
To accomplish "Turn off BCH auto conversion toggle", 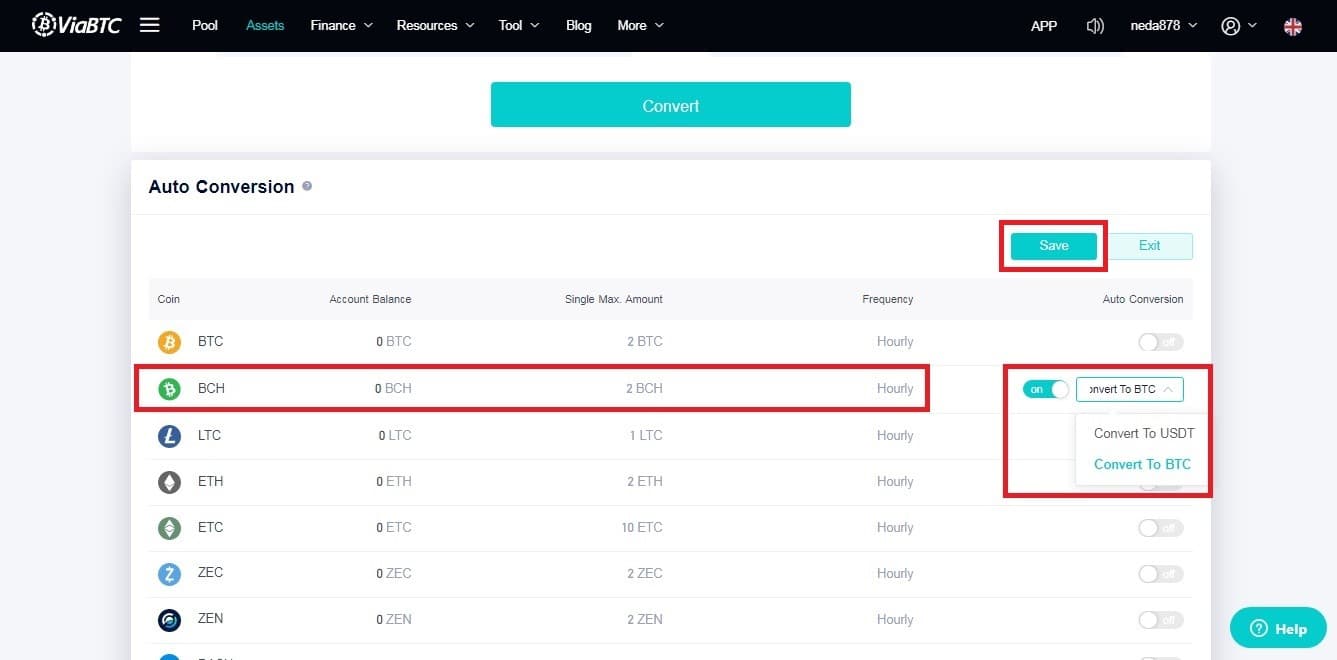I will pos(1046,389).
